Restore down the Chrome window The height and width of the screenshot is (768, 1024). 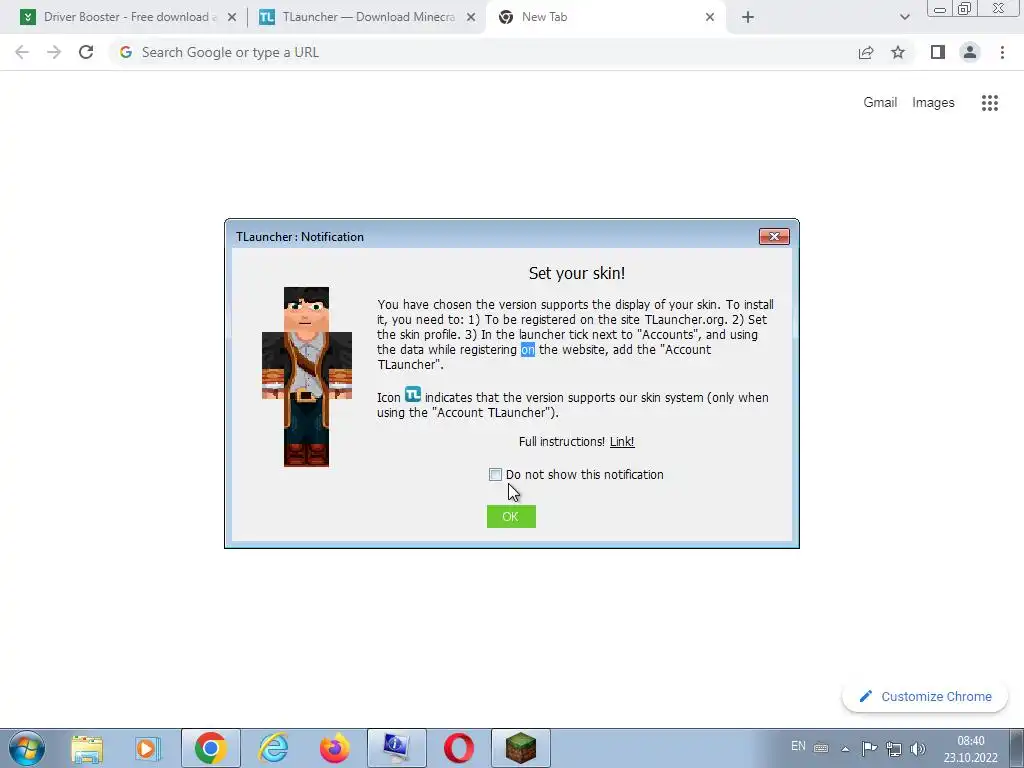coord(964,8)
